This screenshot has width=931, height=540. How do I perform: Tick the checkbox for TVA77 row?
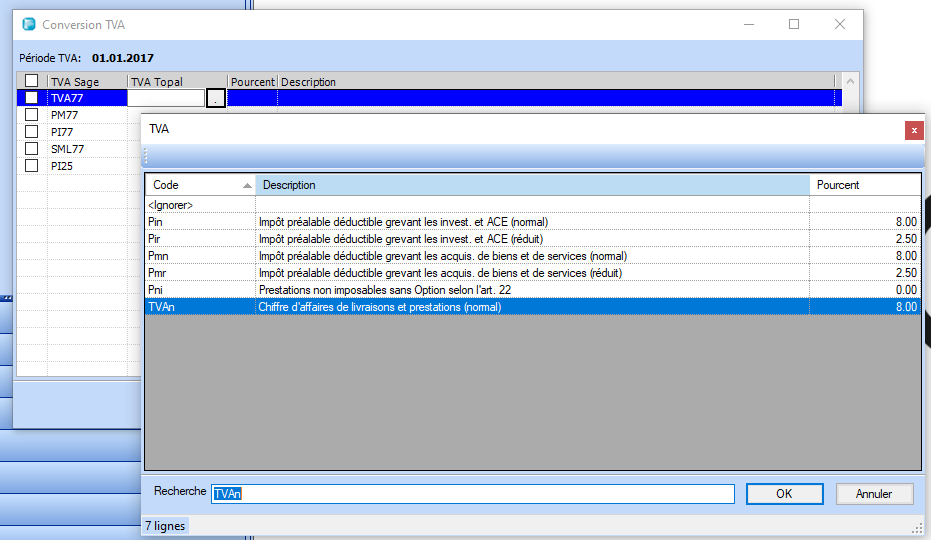tap(32, 98)
